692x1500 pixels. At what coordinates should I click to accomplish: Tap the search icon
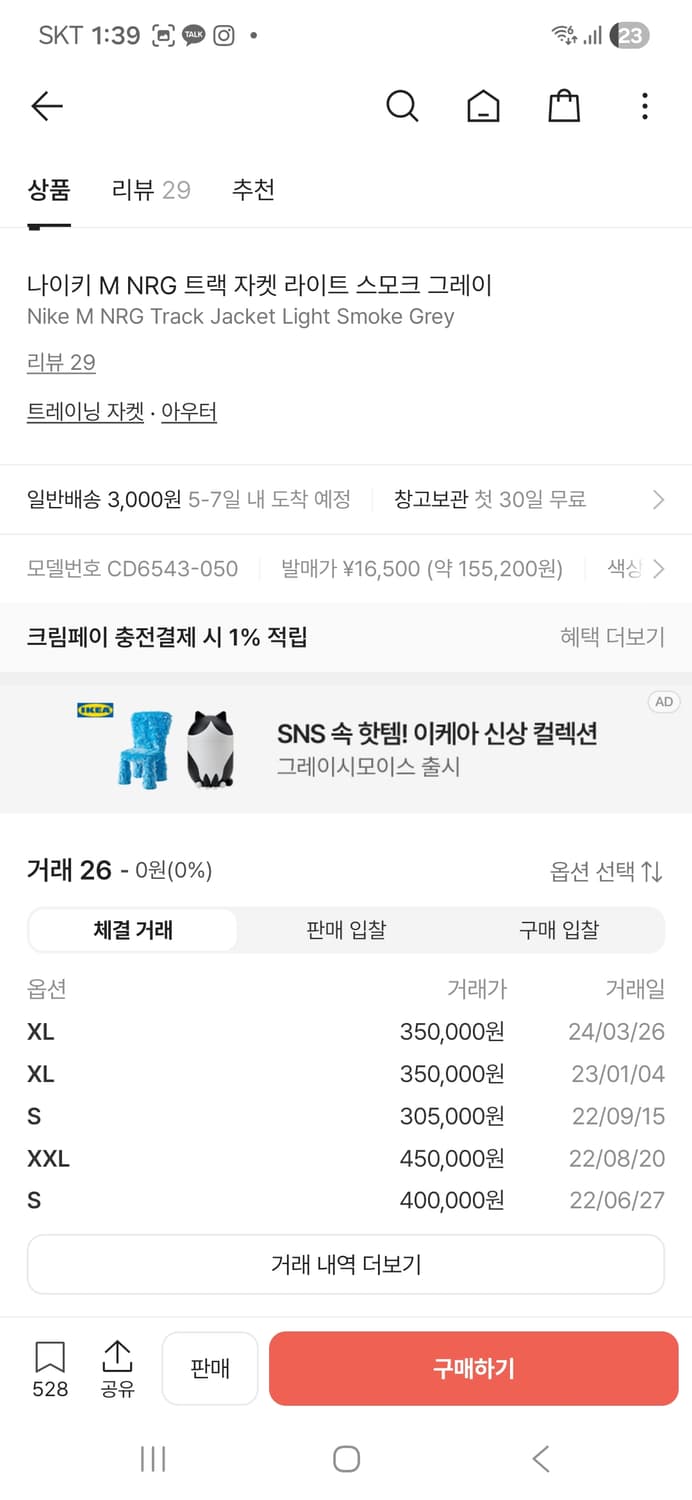pos(402,106)
